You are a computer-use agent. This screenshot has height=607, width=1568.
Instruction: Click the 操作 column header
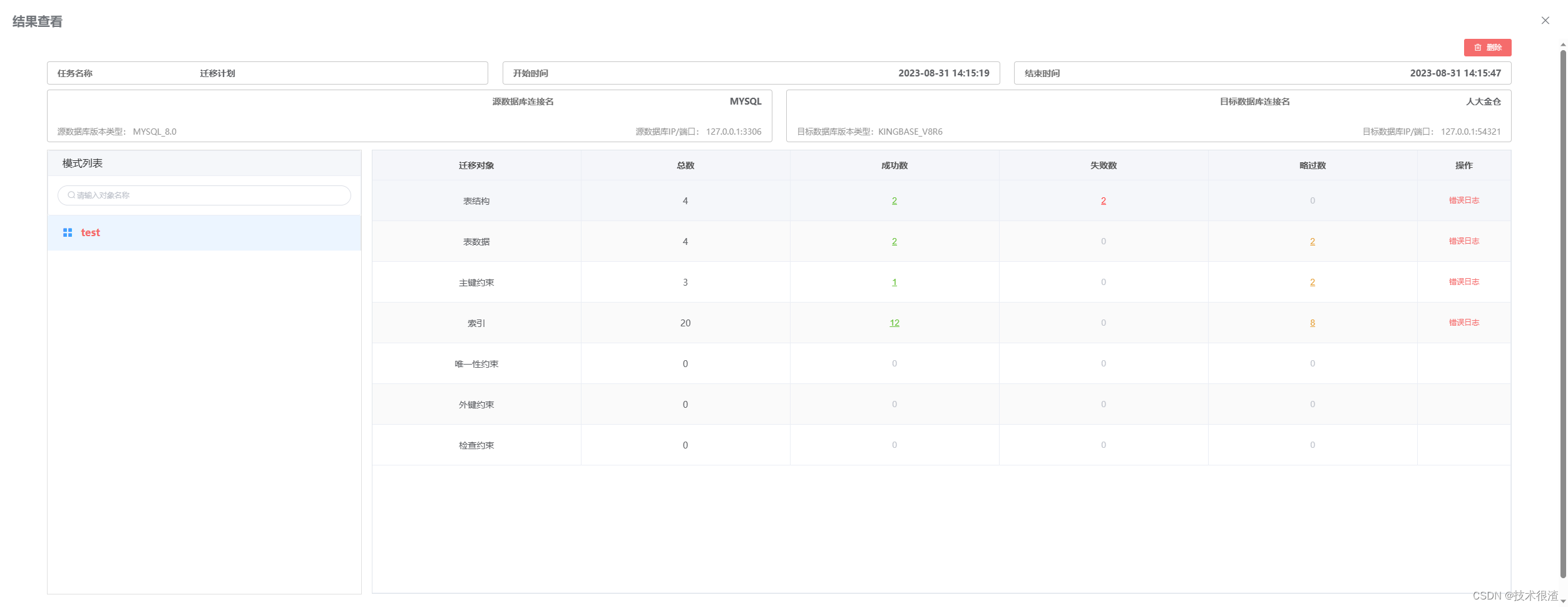tap(1463, 165)
